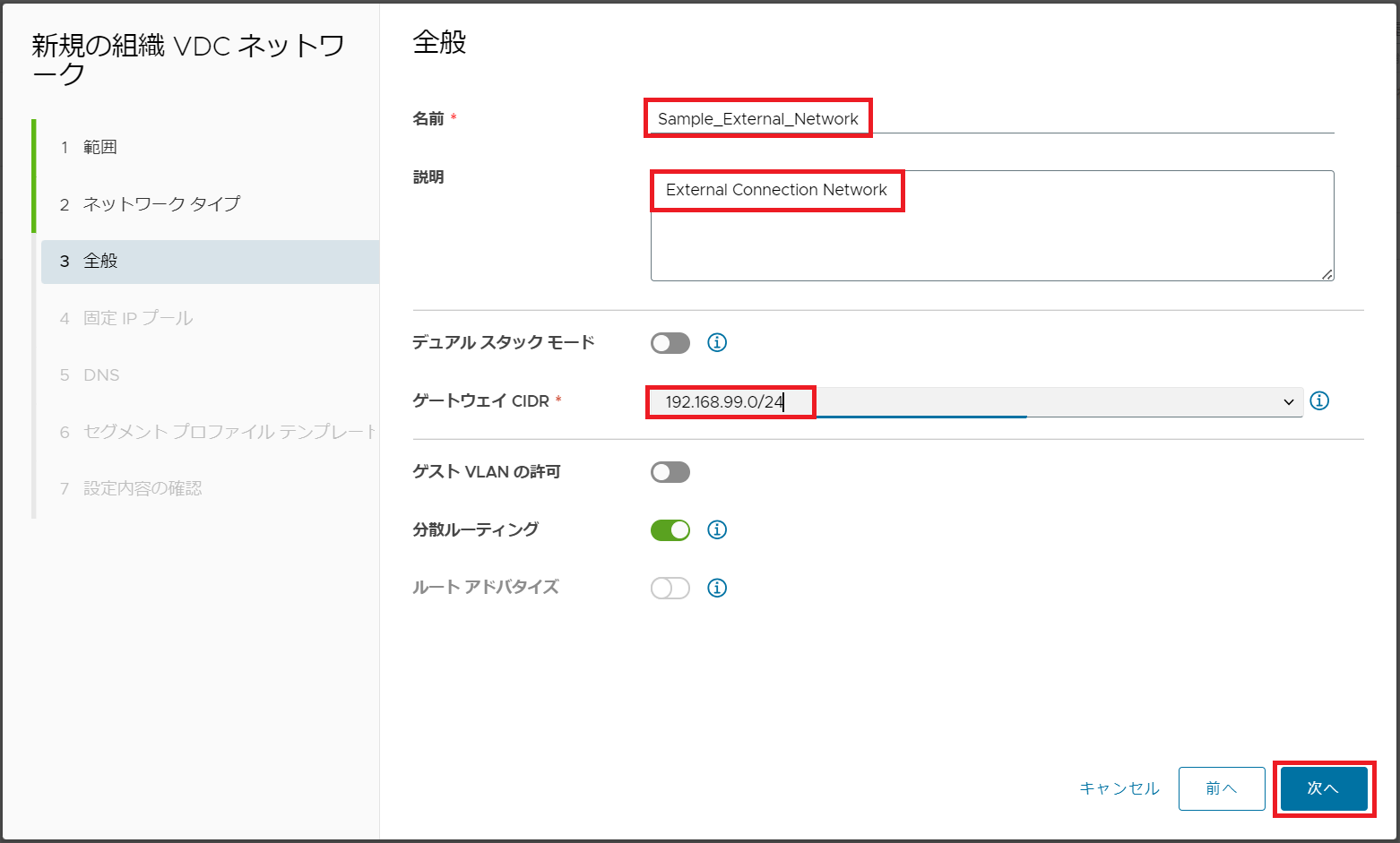
Task: Click the ゲートウェイ CIDR label
Action: coord(480,400)
